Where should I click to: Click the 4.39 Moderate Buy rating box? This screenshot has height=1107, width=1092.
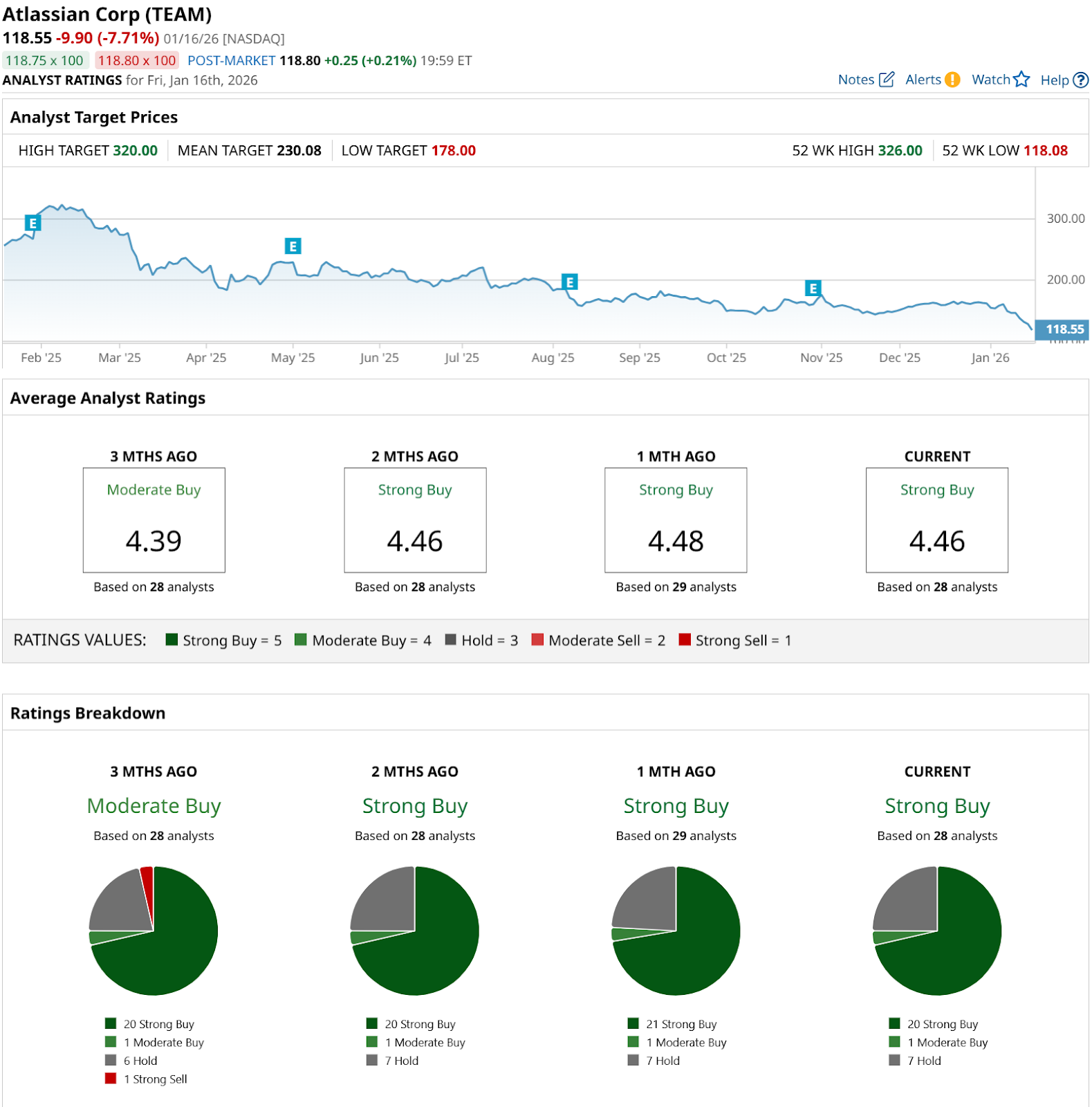click(154, 520)
